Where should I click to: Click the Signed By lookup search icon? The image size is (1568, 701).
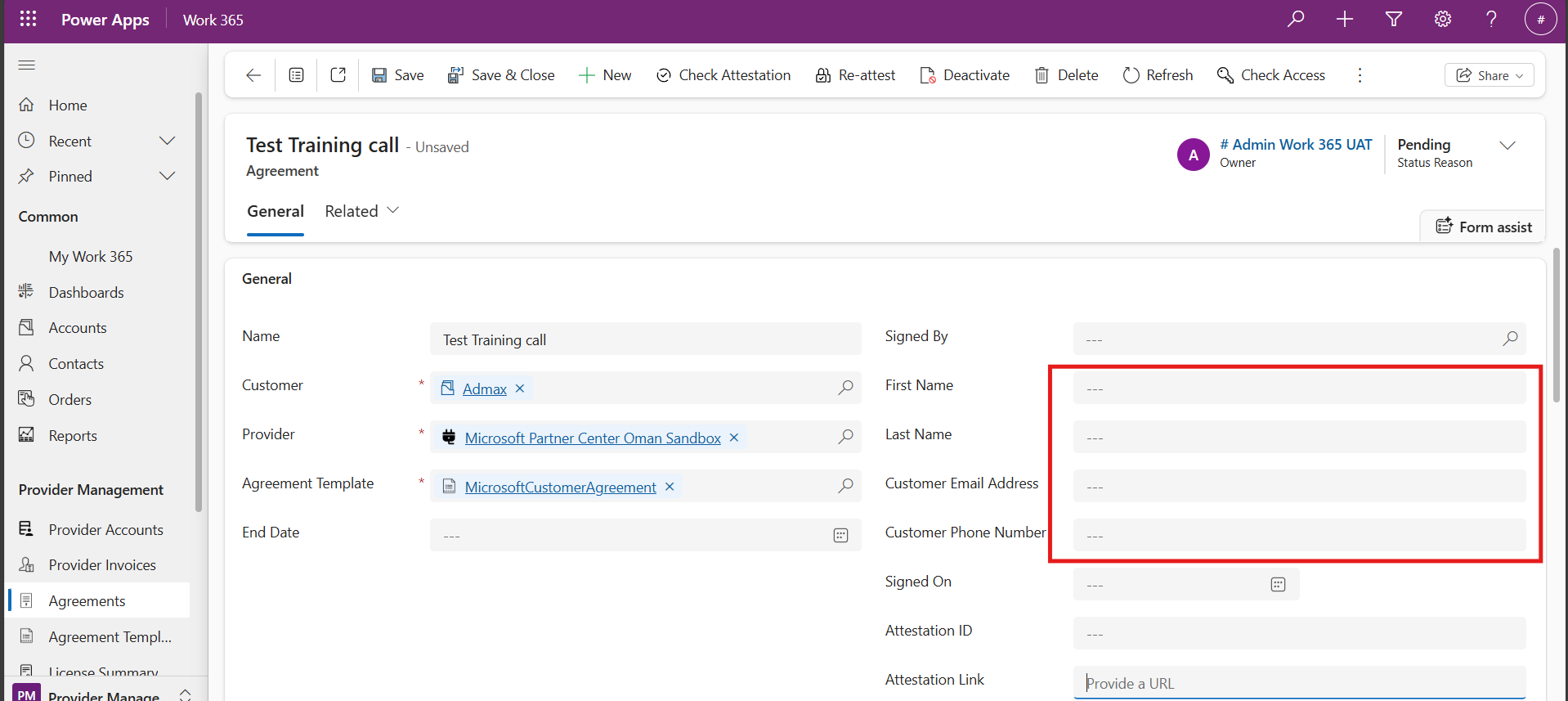tap(1509, 339)
